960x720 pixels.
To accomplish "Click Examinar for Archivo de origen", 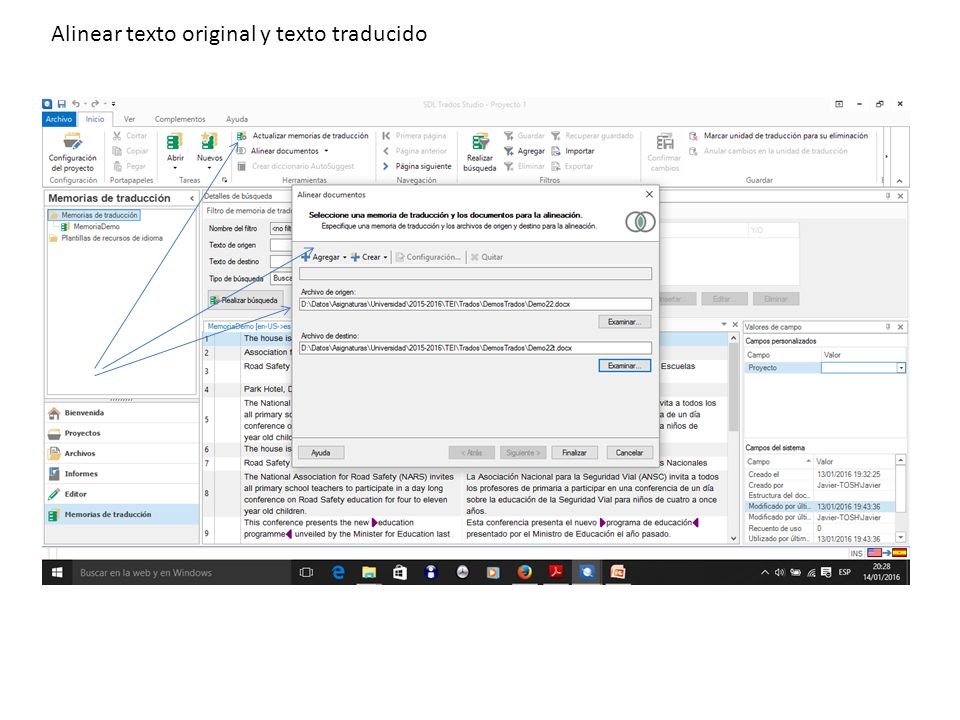I will click(x=624, y=322).
